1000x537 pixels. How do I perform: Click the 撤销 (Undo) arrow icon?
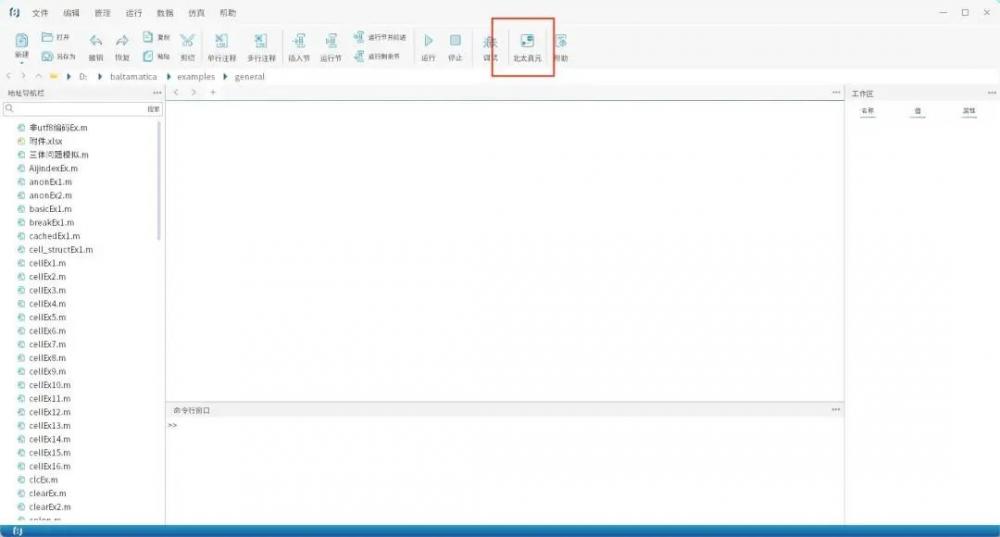pyautogui.click(x=96, y=42)
